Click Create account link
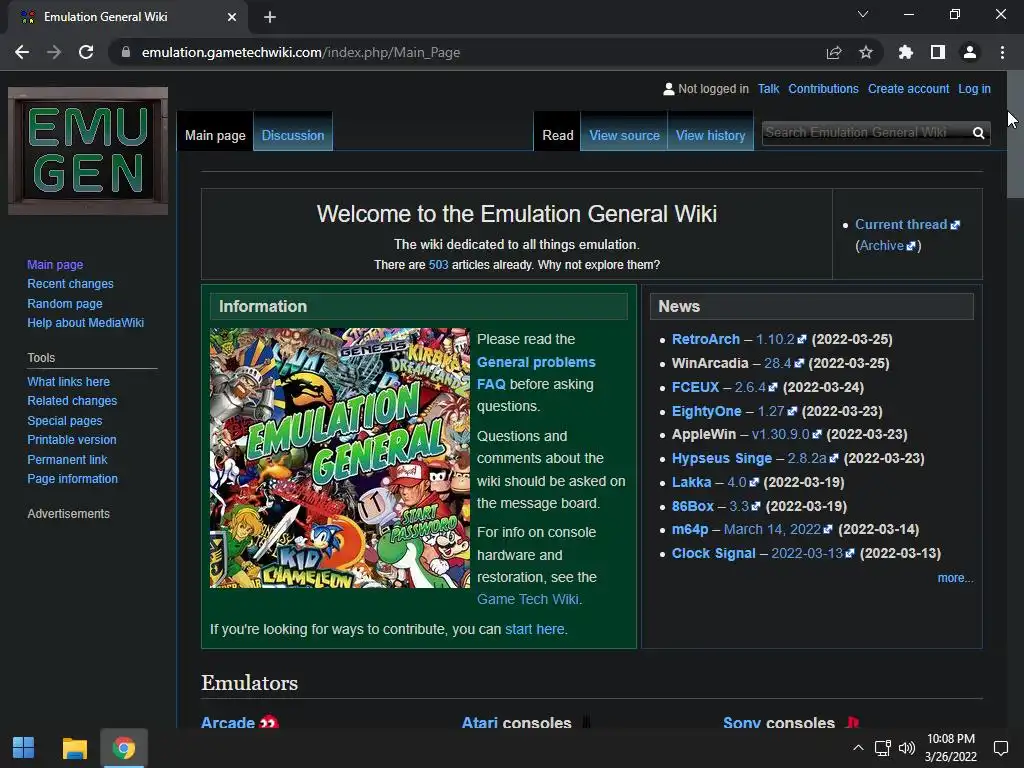 [908, 89]
